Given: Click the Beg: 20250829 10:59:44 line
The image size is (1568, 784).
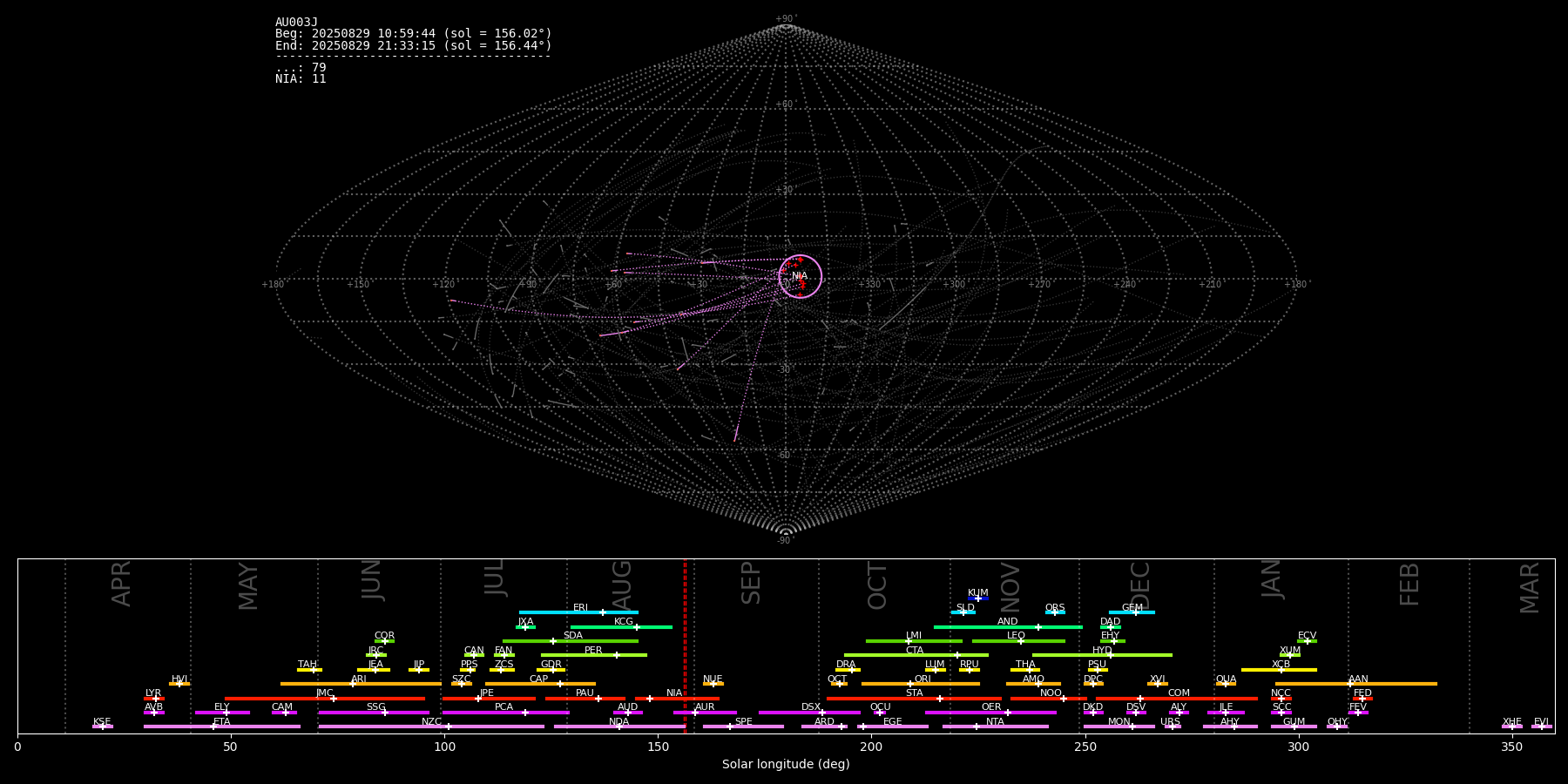Looking at the screenshot, I should (414, 34).
